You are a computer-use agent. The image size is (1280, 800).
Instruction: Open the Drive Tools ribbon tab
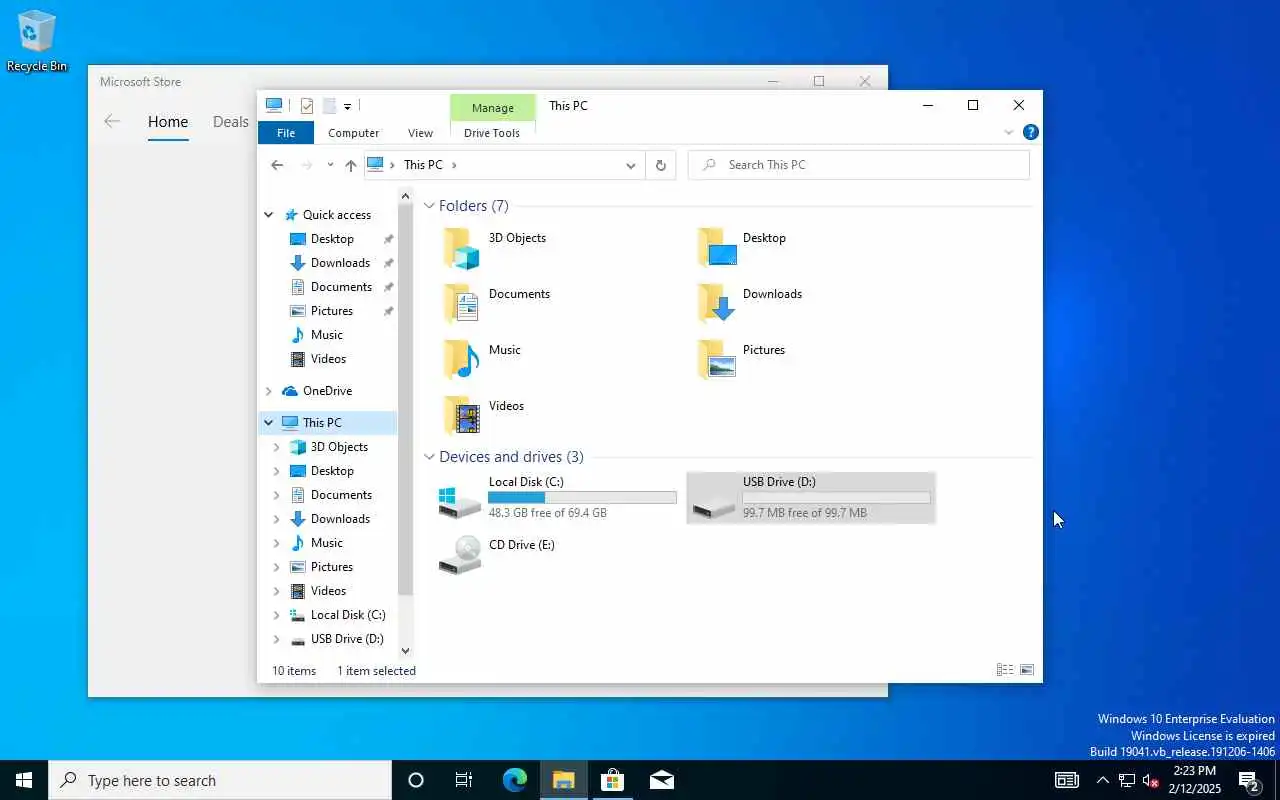point(492,133)
